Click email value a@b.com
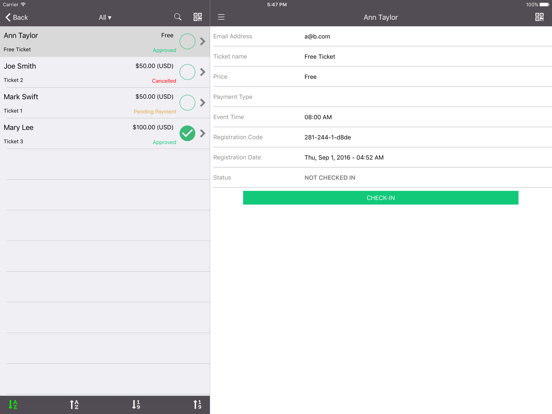The width and height of the screenshot is (552, 414). pos(317,36)
